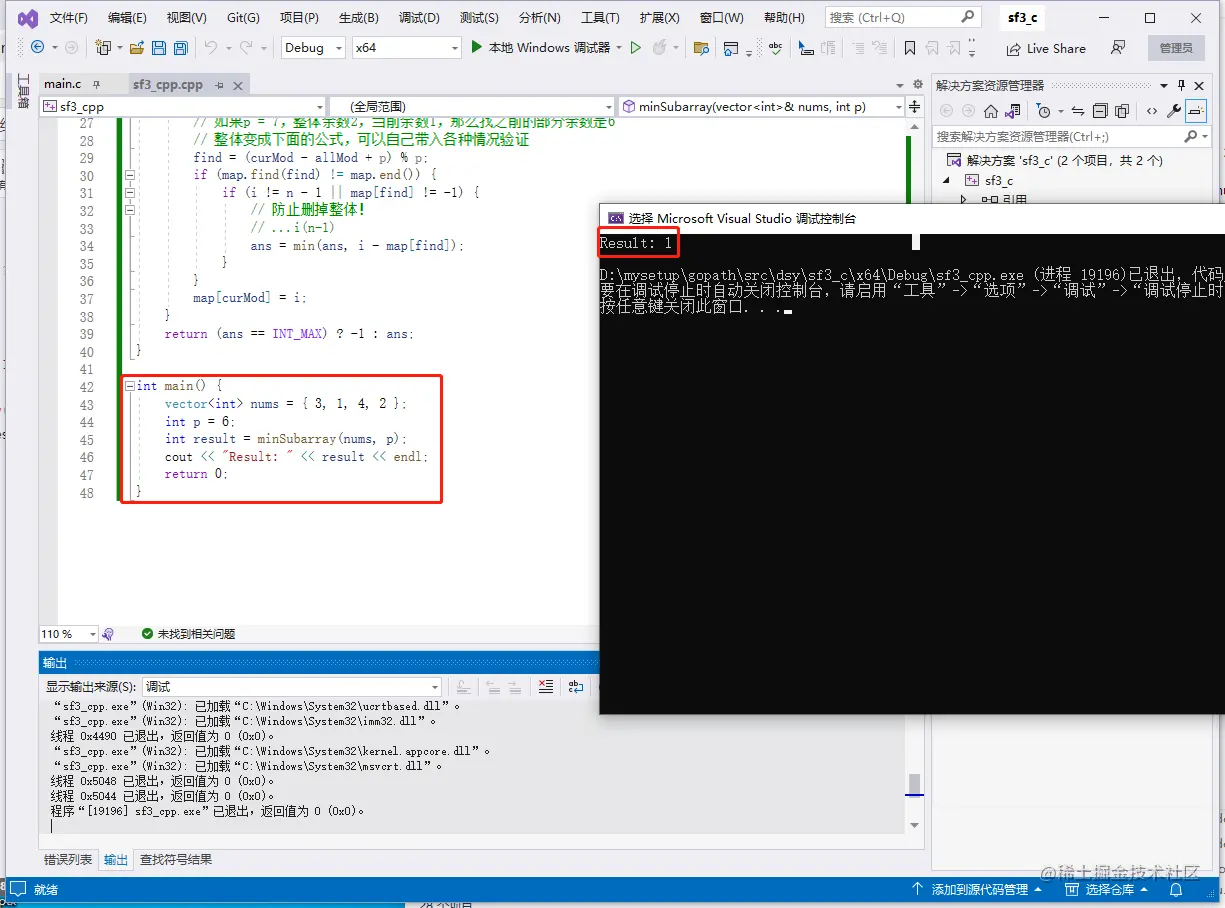Click the Find in Files folder icon
Viewport: 1225px width, 908px height.
click(701, 47)
